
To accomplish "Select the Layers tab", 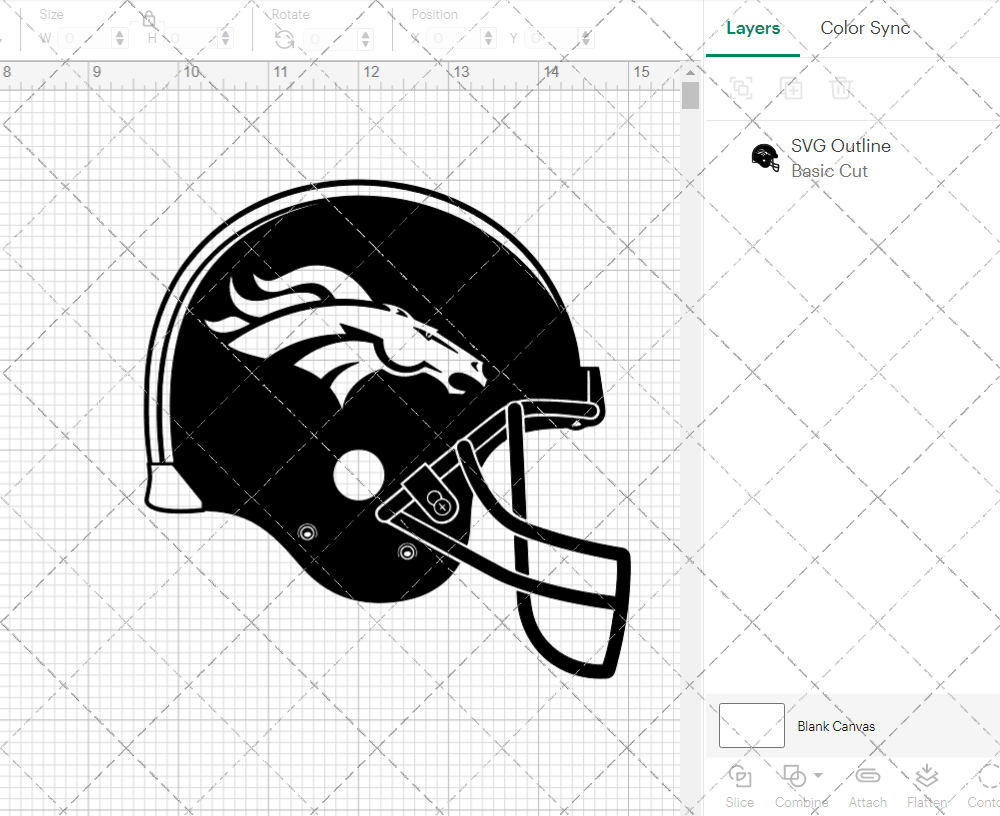I will tap(753, 28).
